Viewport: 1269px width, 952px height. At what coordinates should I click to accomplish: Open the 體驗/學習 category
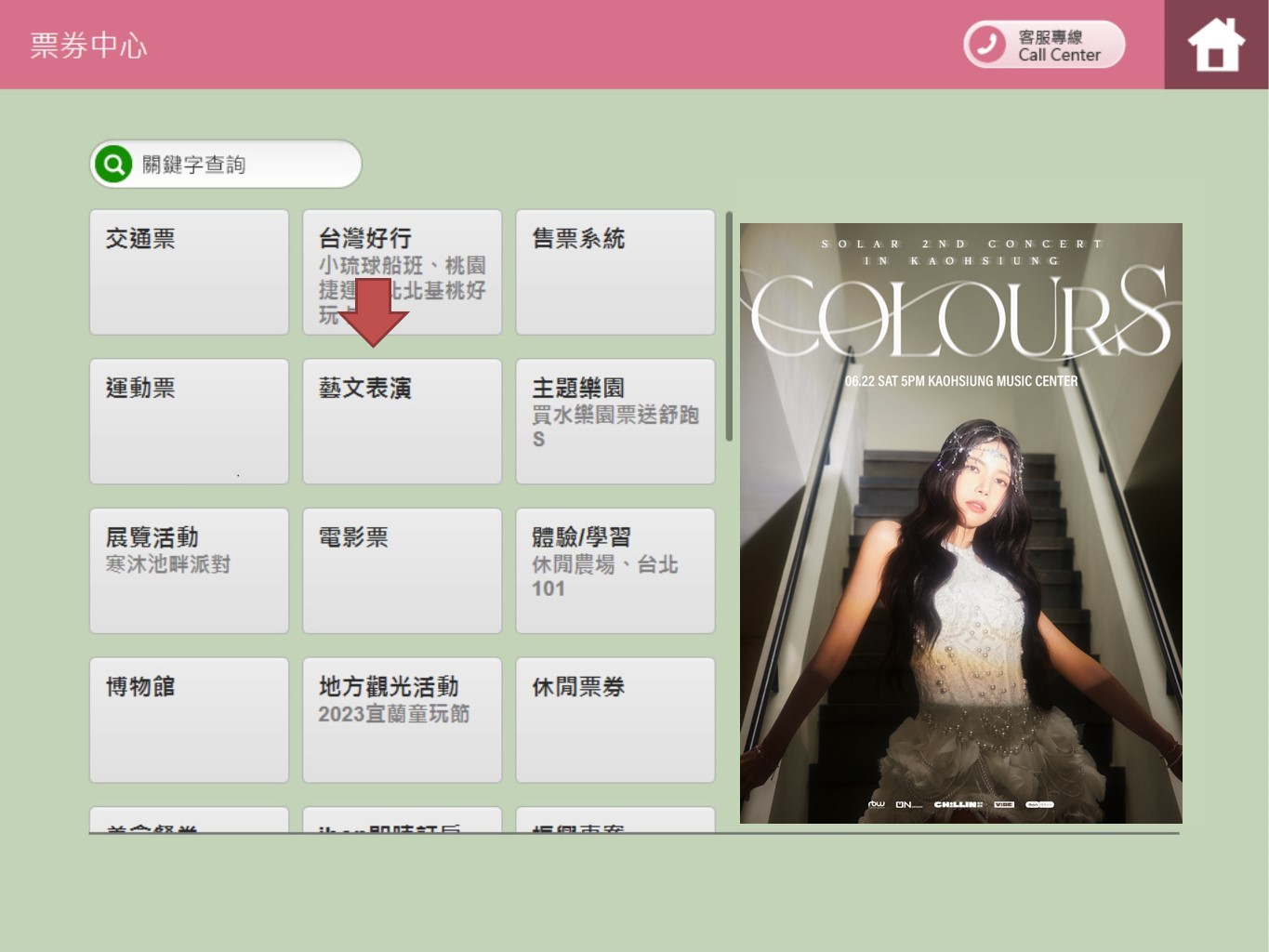click(615, 571)
